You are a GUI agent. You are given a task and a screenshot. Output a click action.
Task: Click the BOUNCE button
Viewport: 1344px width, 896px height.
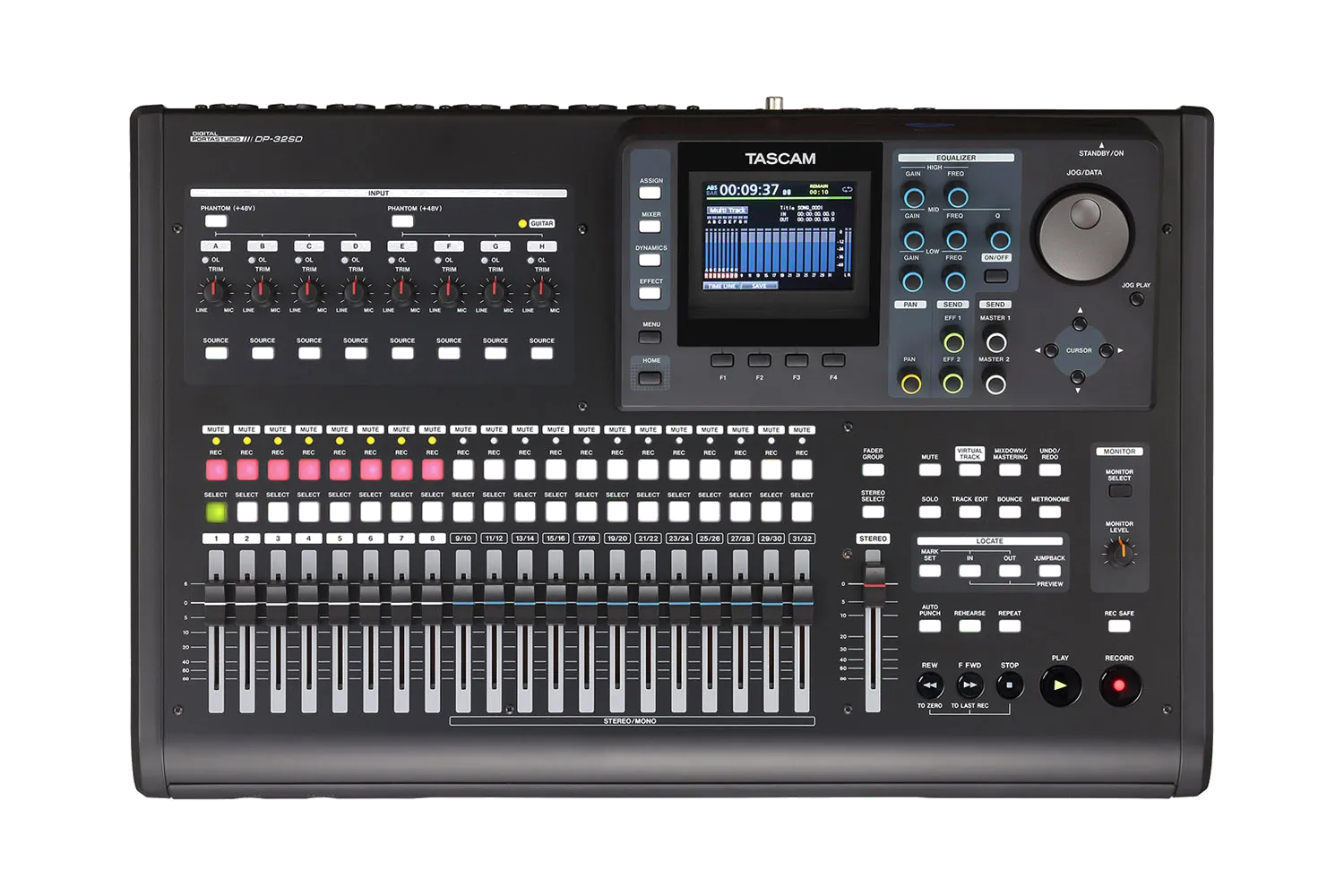tap(1010, 512)
